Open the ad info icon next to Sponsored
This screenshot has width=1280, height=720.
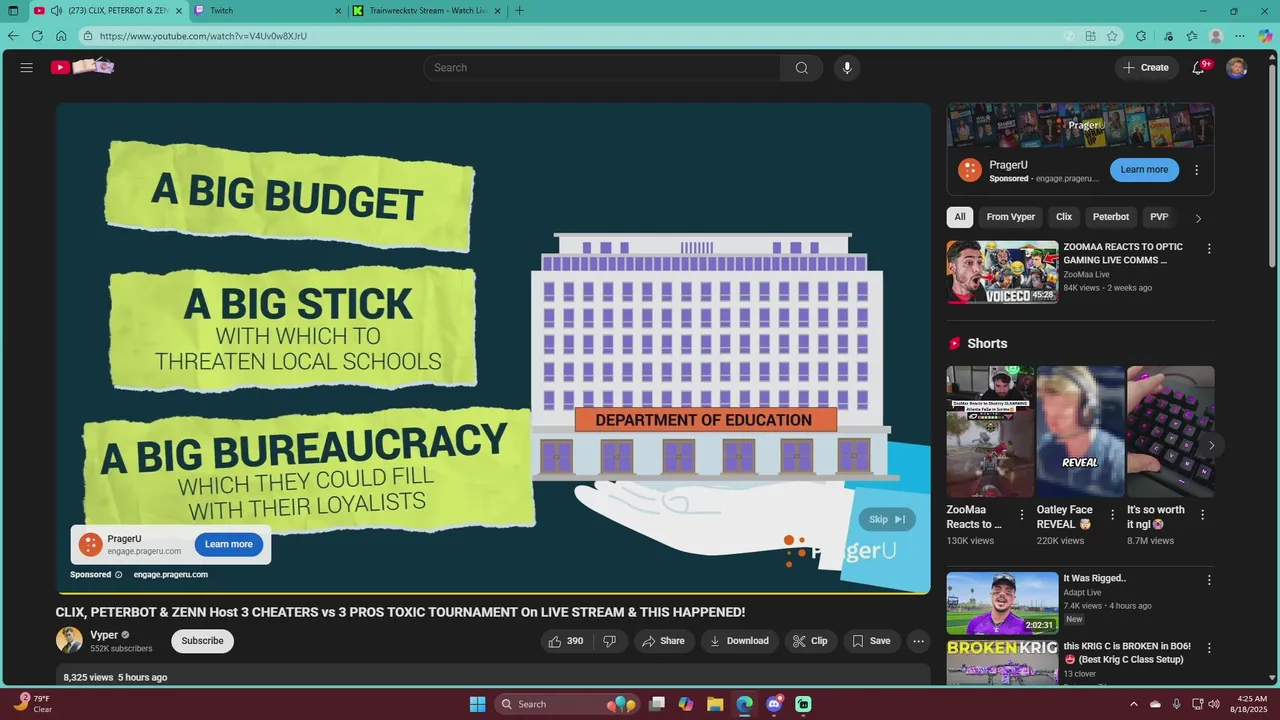[x=118, y=575]
